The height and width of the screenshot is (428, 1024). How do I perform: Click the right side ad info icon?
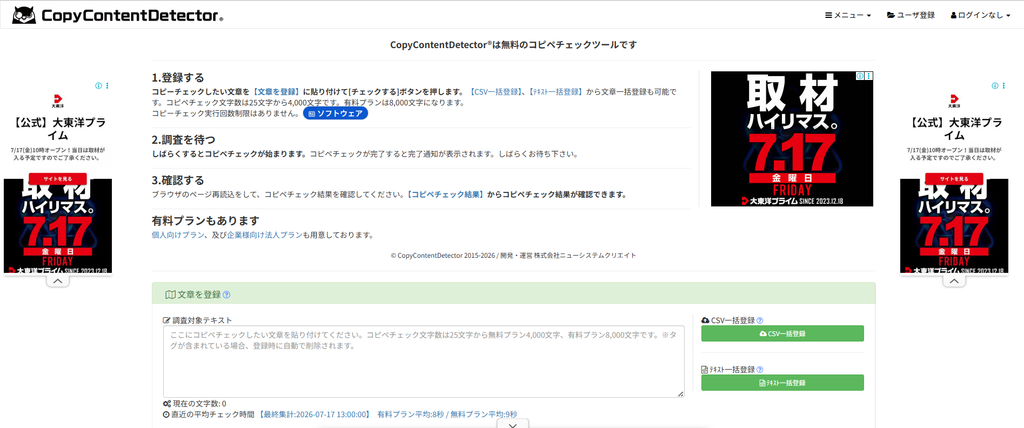tap(995, 86)
